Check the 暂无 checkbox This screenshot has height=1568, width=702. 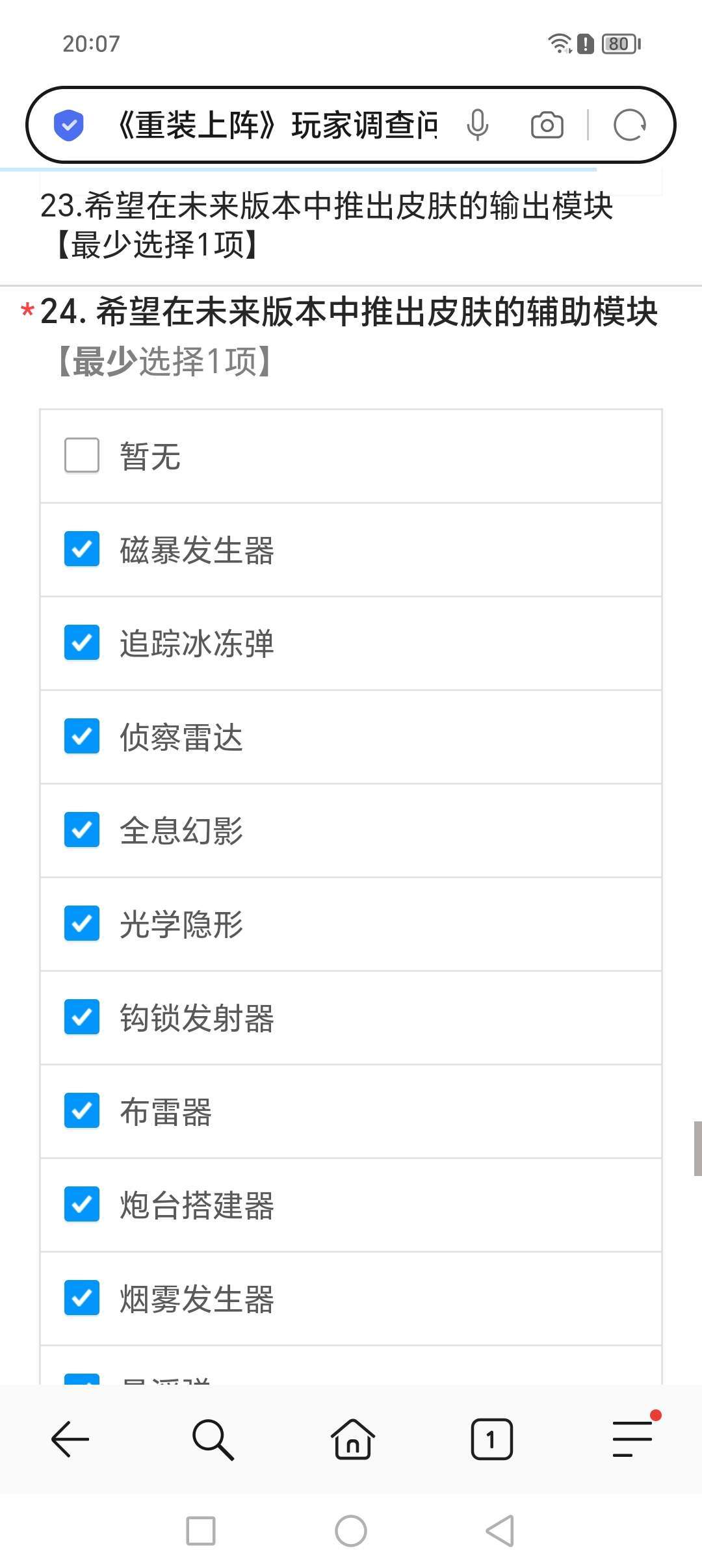pyautogui.click(x=82, y=455)
